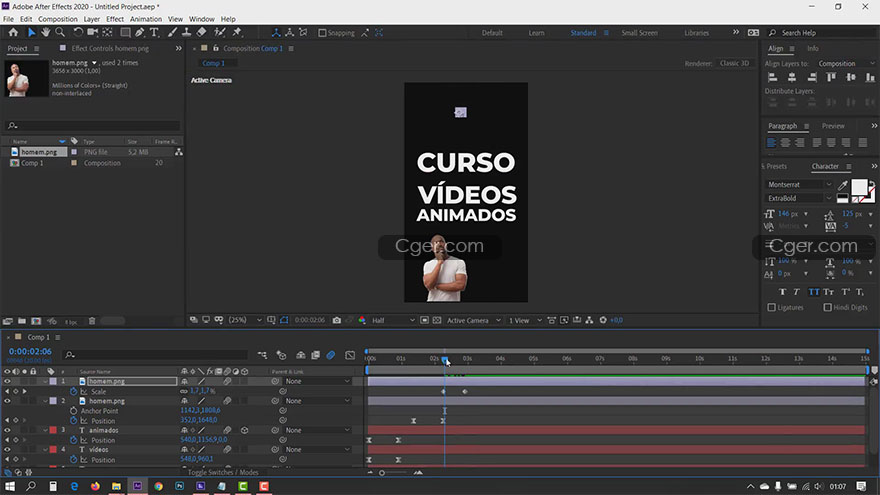Click the white fill color swatch
This screenshot has width=880, height=495.
859,187
